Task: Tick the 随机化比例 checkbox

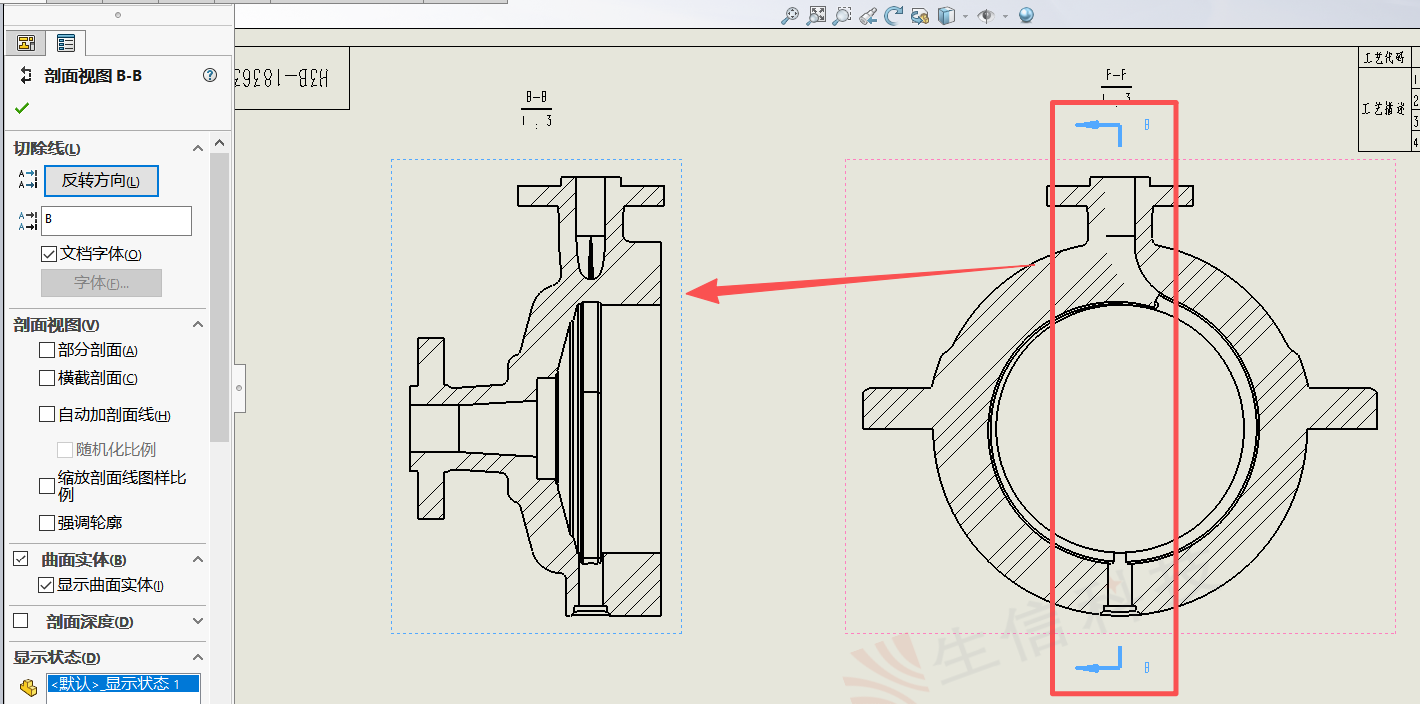Action: coord(65,450)
